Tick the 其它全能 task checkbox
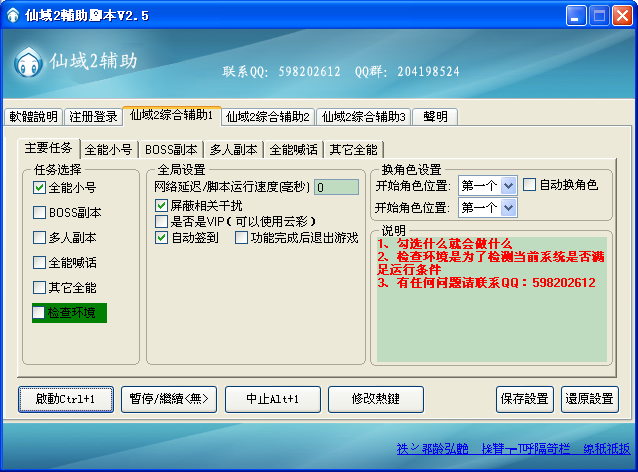The height and width of the screenshot is (472, 638). 39,288
